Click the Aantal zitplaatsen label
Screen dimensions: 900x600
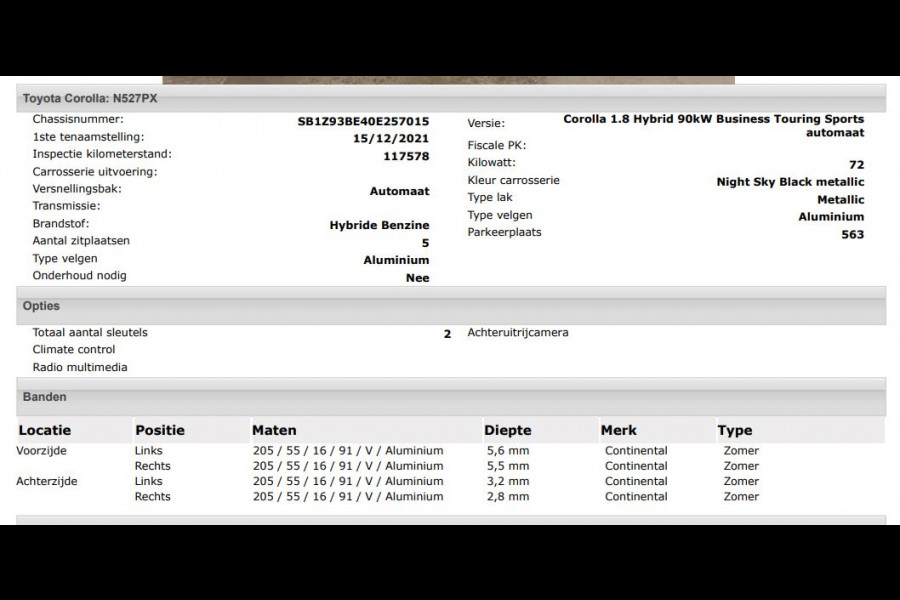coord(81,241)
